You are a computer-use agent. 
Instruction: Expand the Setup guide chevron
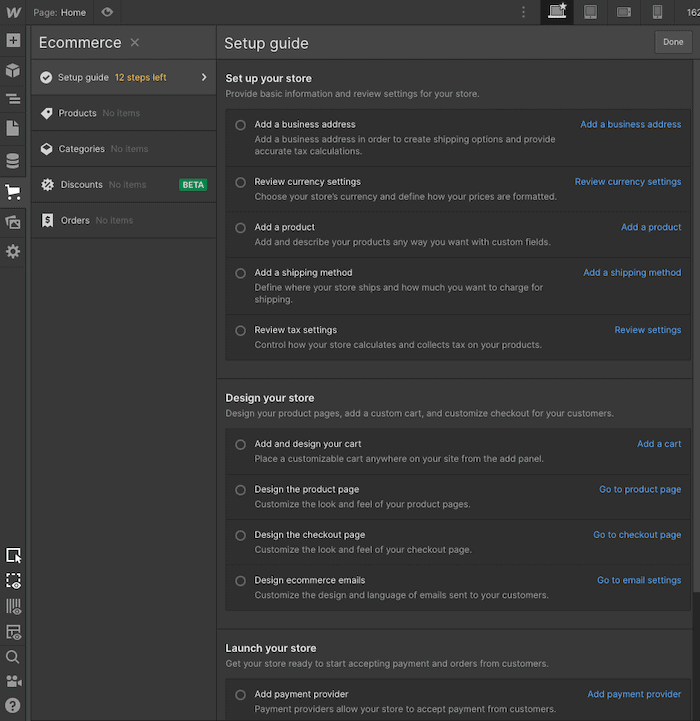204,77
